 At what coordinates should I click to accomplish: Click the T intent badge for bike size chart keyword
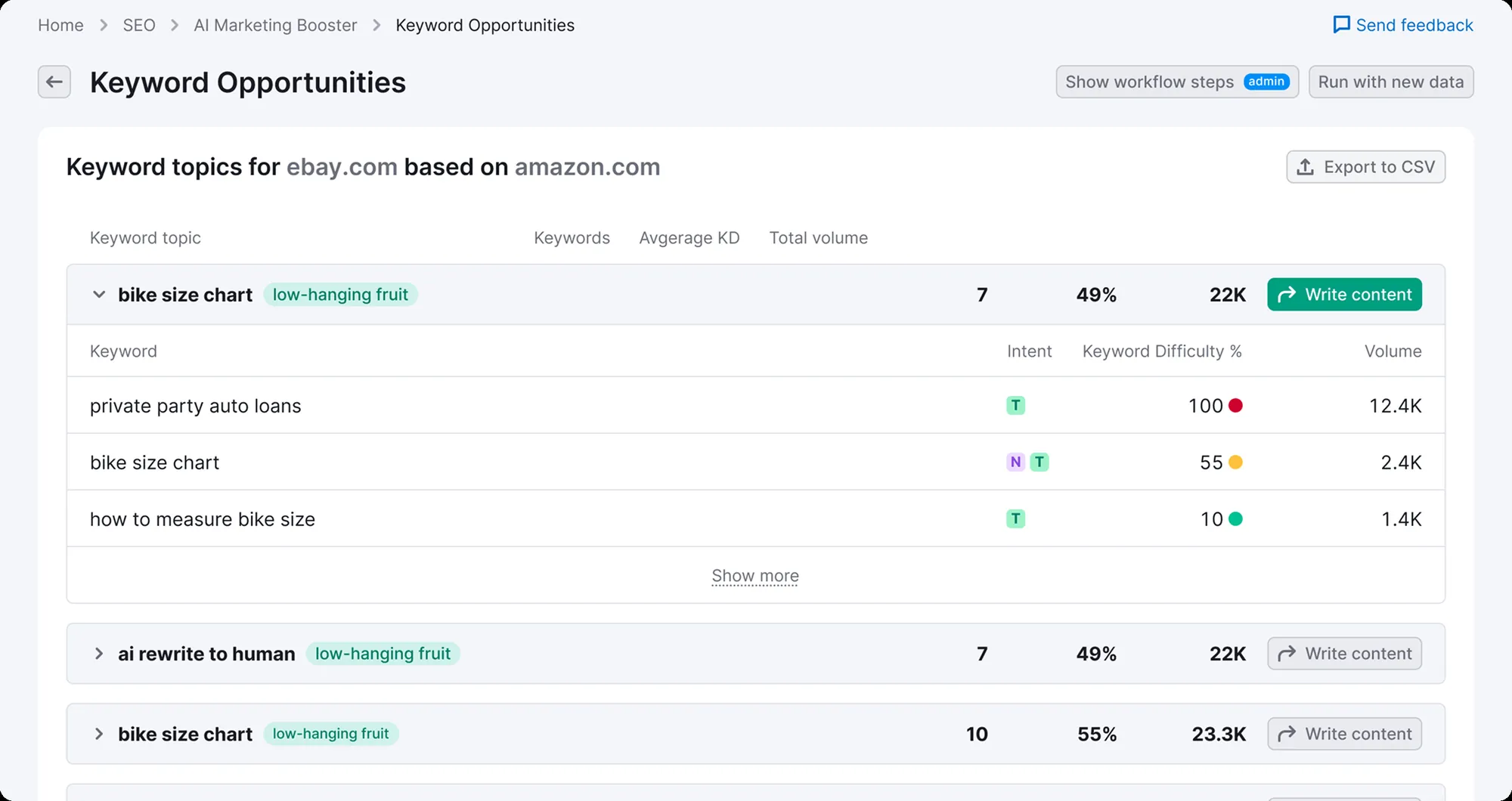pyautogui.click(x=1039, y=462)
